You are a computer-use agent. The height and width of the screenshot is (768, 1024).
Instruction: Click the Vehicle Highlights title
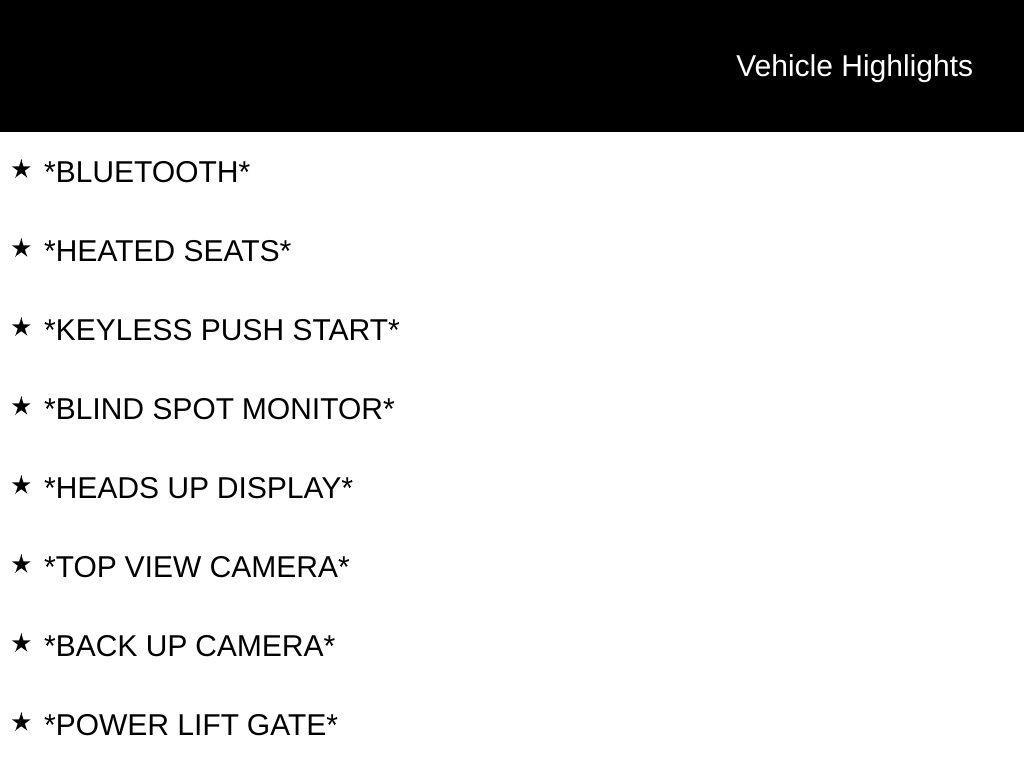tap(854, 66)
